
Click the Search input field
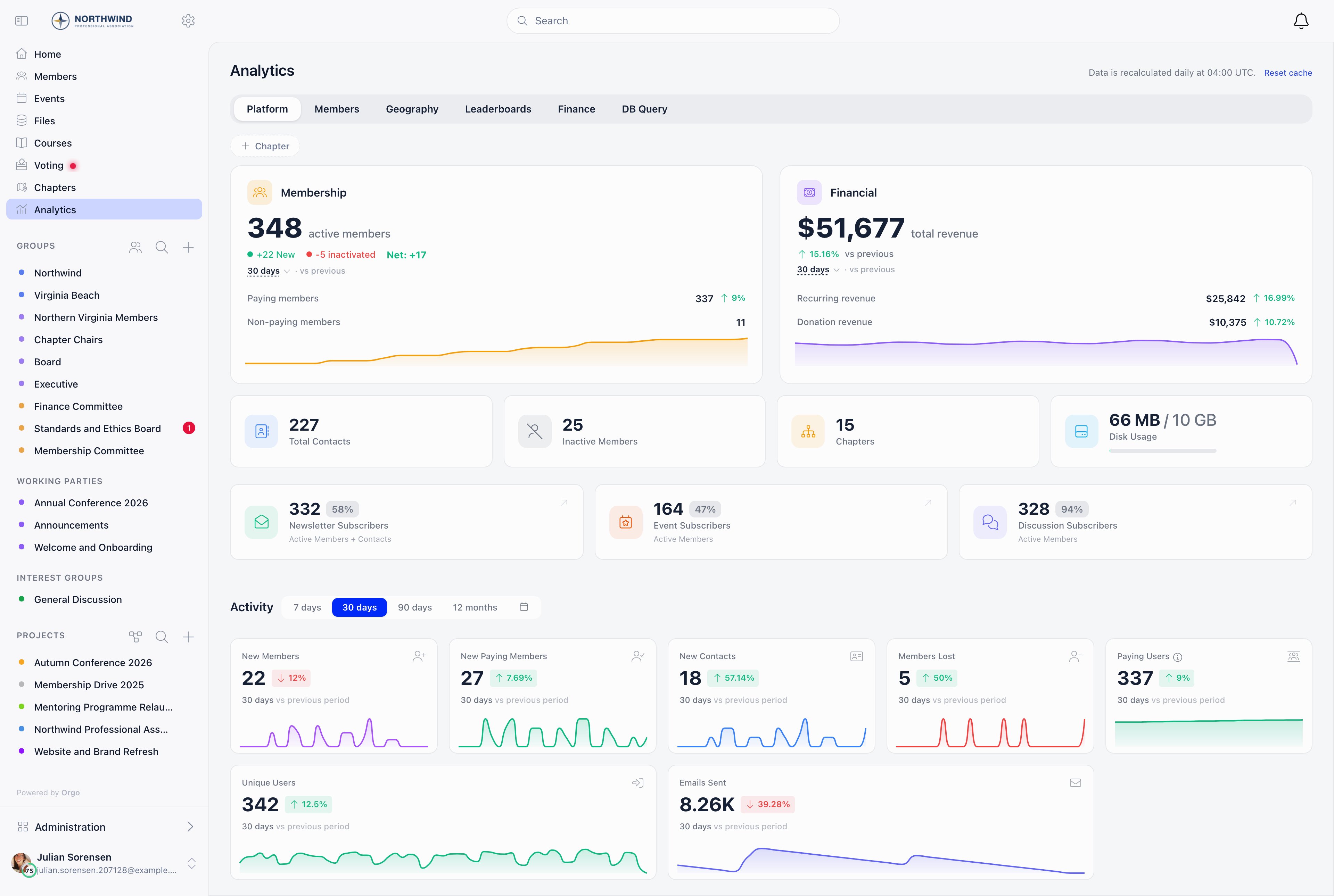[673, 20]
